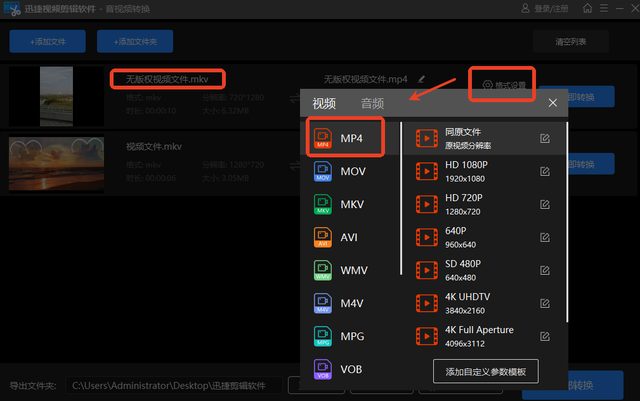Image resolution: width=640 pixels, height=401 pixels.
Task: Choose the MOV format icon
Action: pos(322,171)
